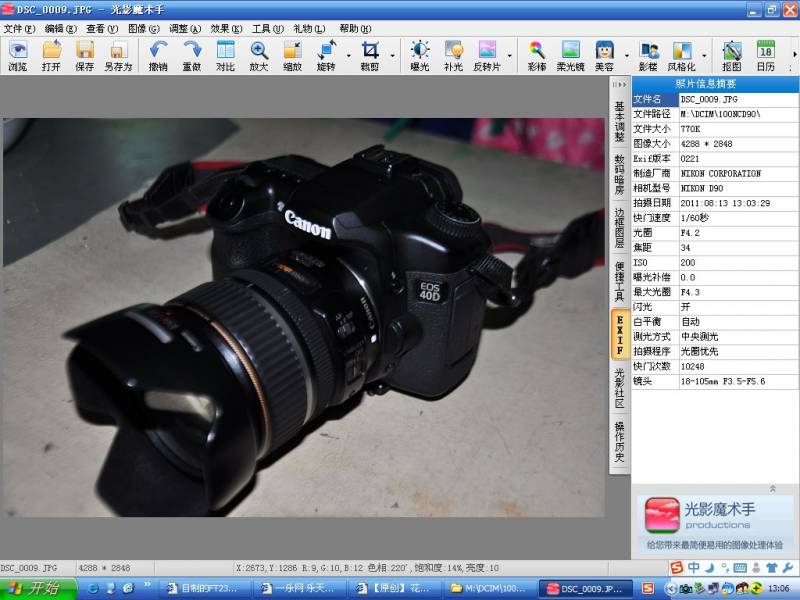
Task: Open the 曝光 exposure tool
Action: (420, 56)
